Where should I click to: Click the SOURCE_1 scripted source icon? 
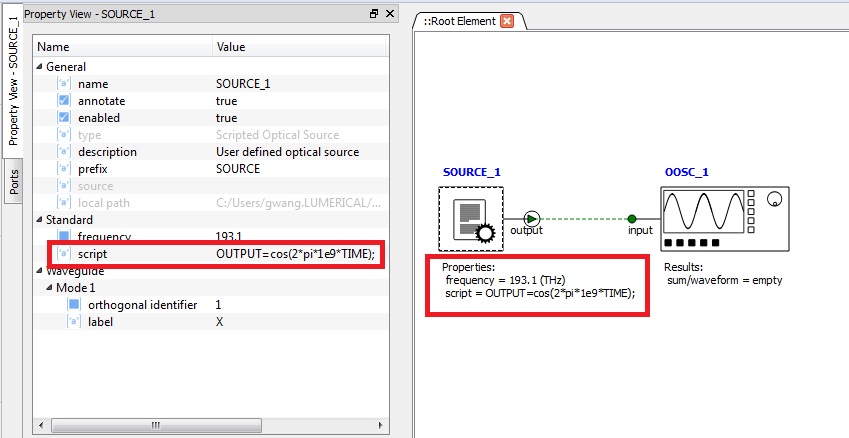click(469, 219)
